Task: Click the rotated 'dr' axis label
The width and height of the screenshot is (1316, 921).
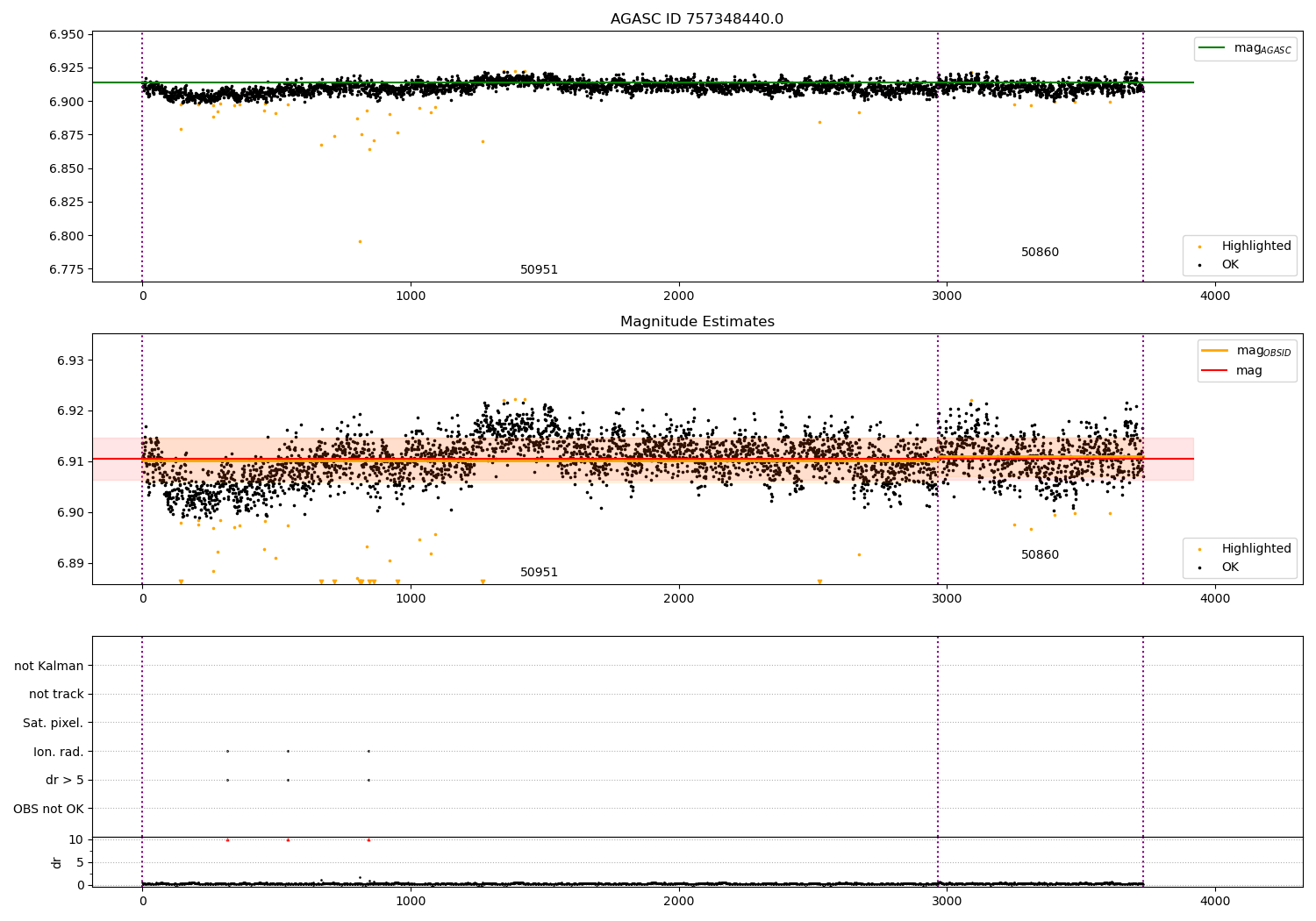Action: (57, 863)
